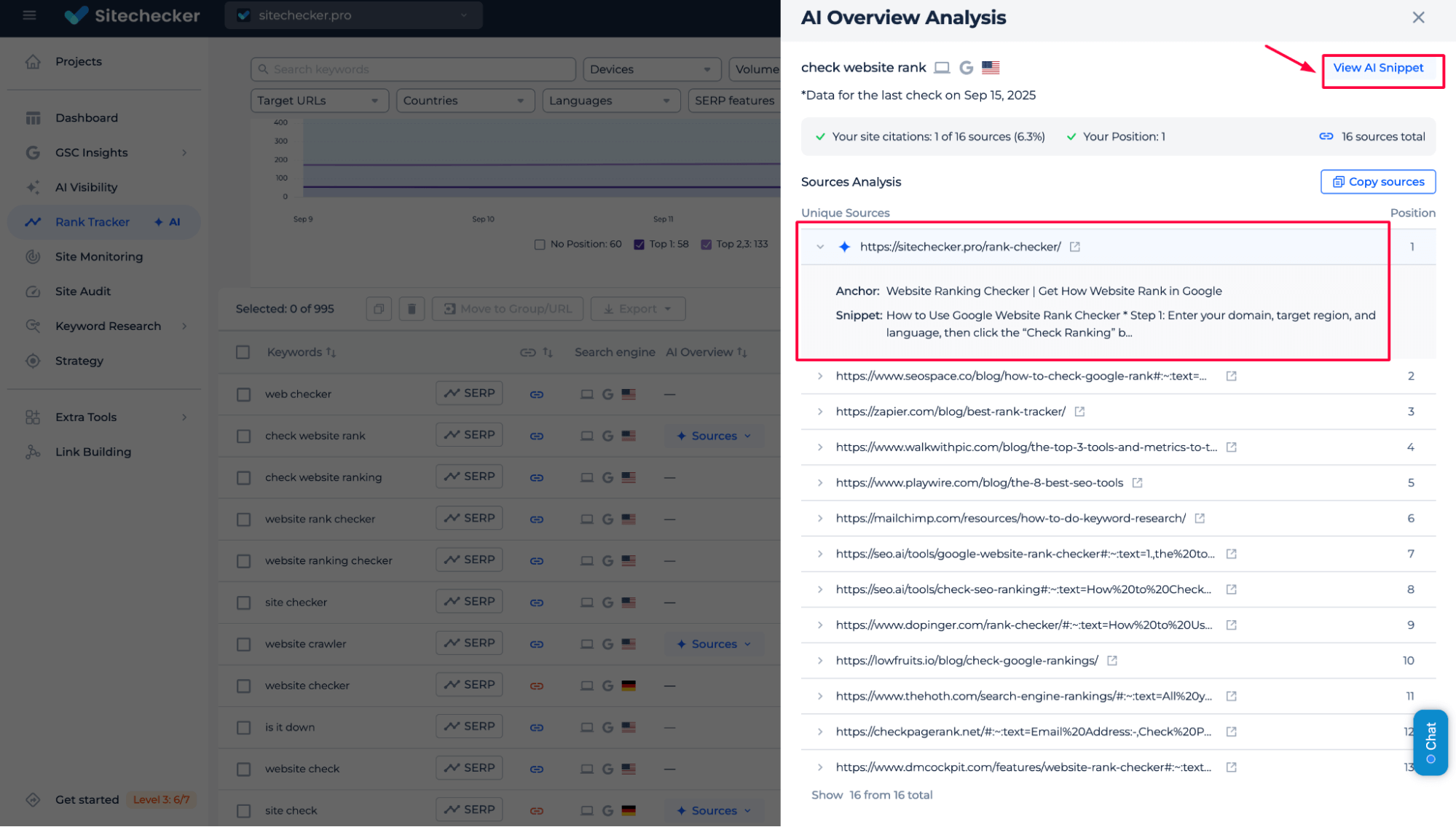The image size is (1456, 827).
Task: Click link icon in web checker row
Action: (x=537, y=394)
